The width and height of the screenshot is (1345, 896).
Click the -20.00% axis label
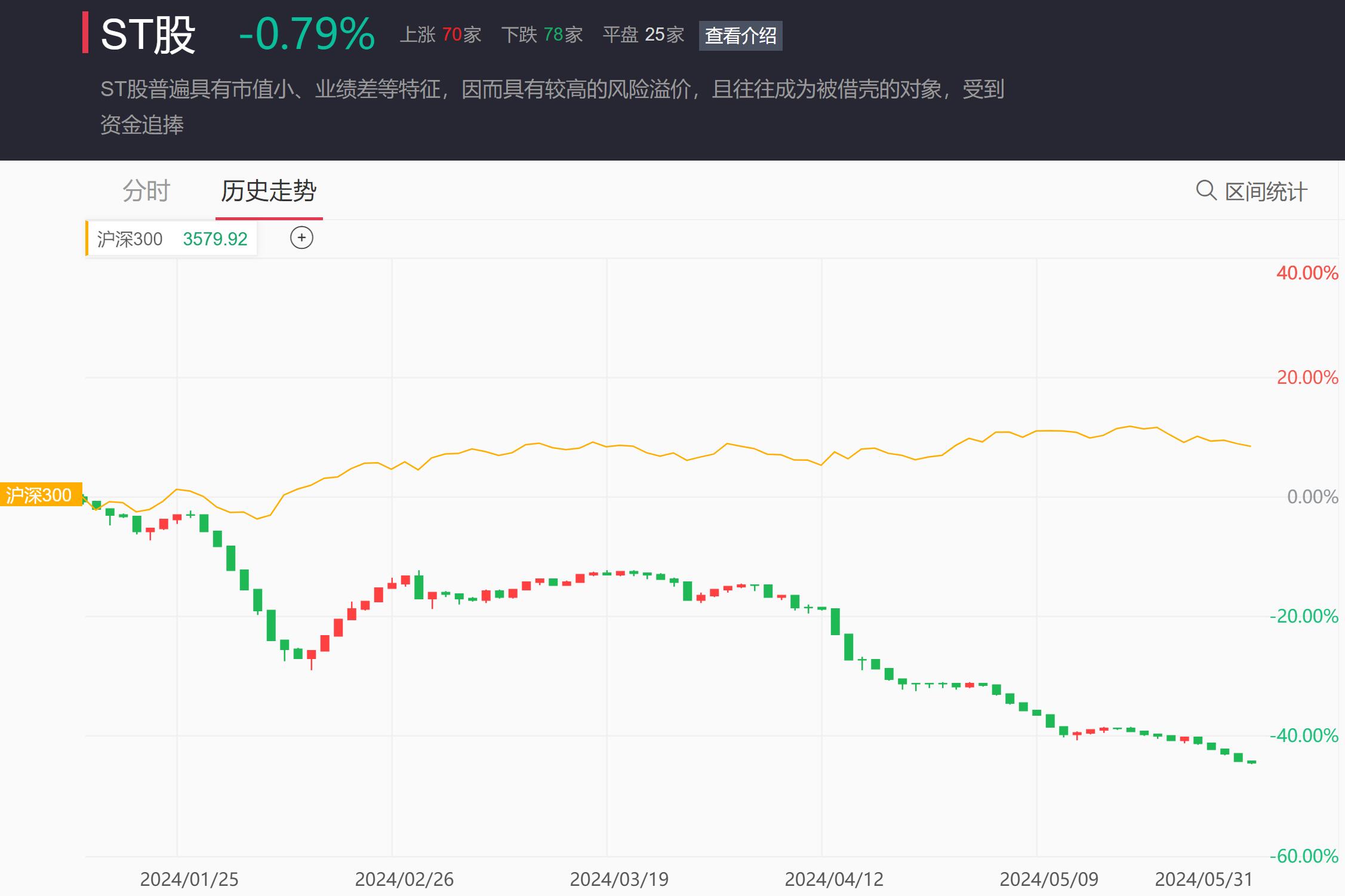(1304, 616)
